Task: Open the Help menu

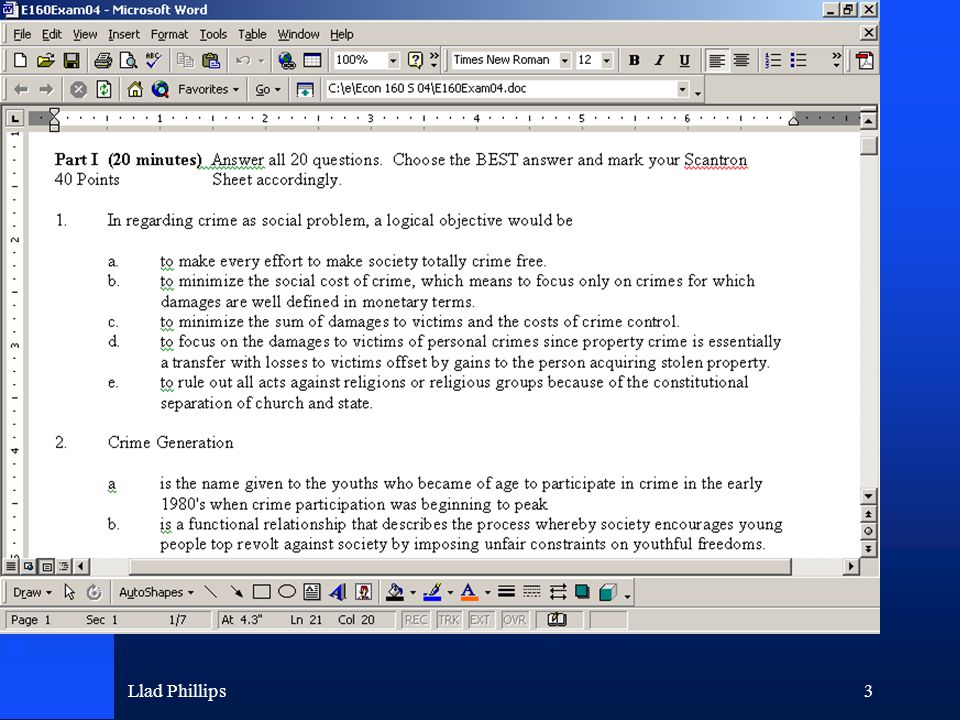Action: click(x=342, y=34)
